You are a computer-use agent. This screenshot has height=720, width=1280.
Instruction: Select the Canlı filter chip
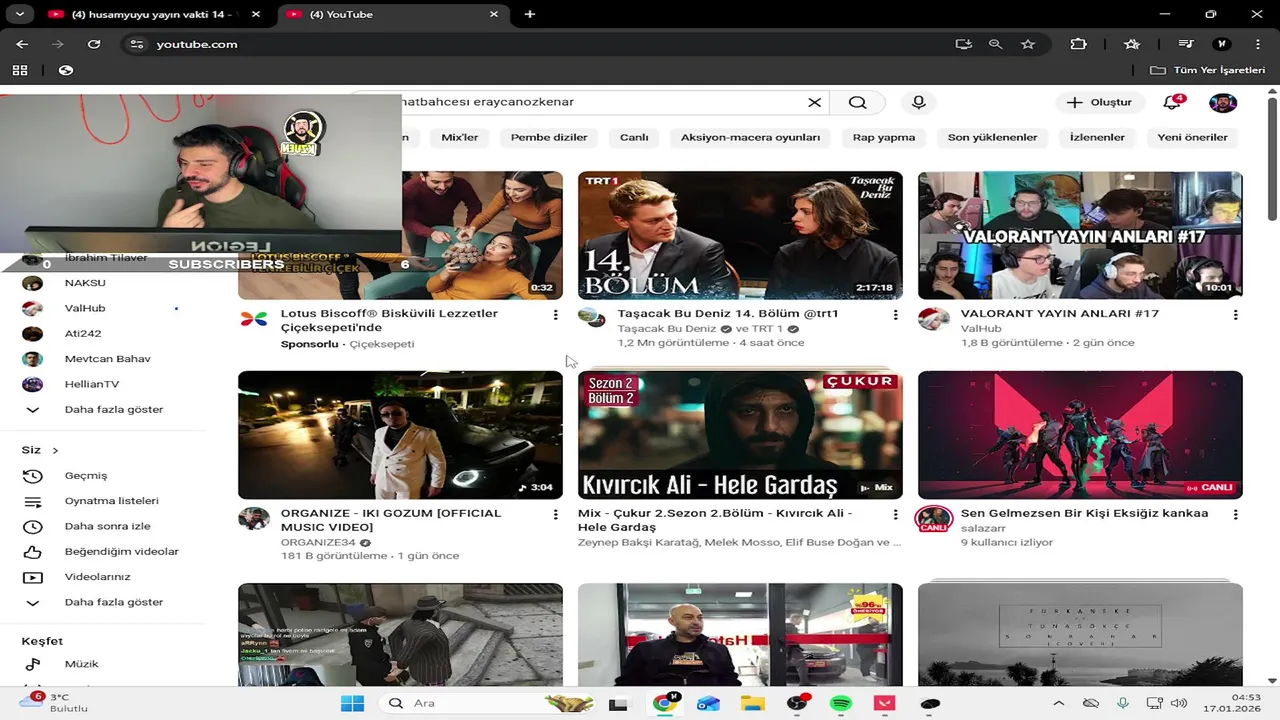point(634,137)
